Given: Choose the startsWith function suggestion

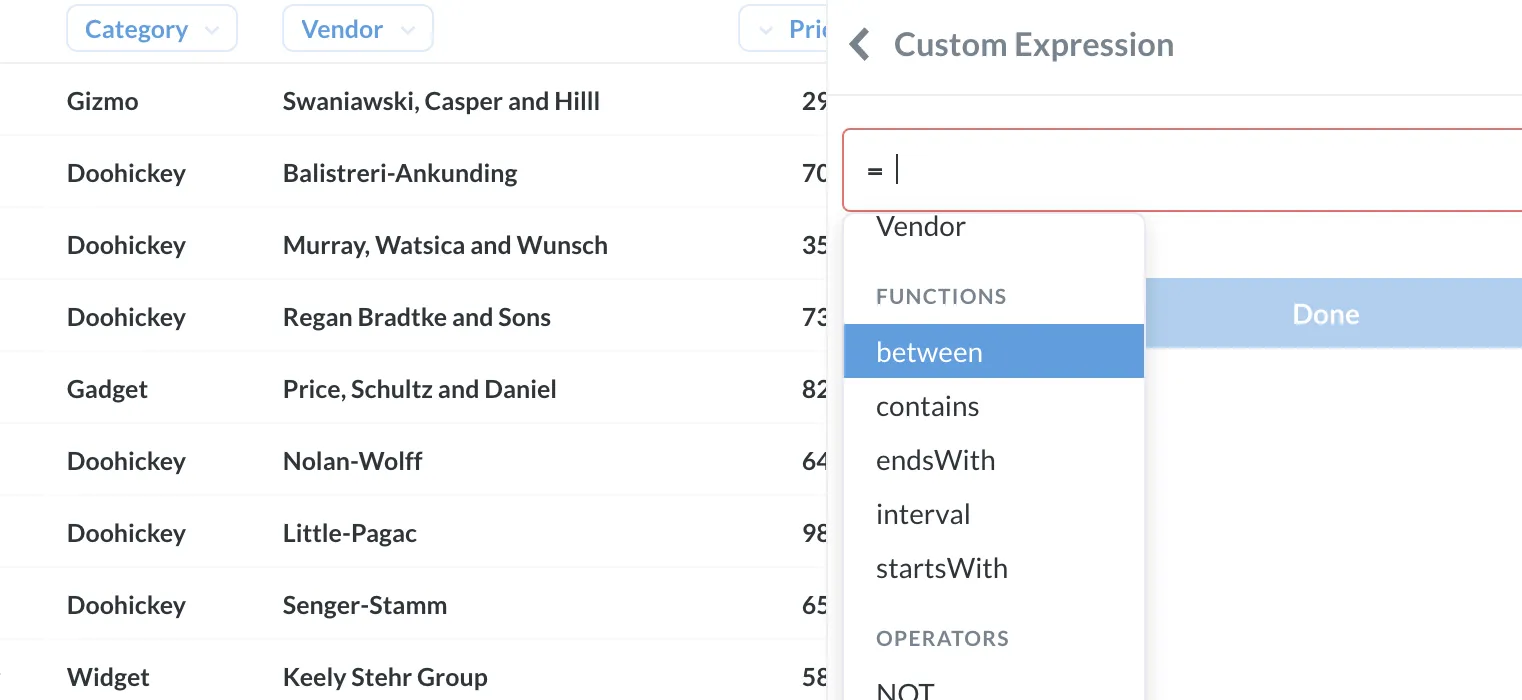Looking at the screenshot, I should pyautogui.click(x=994, y=568).
